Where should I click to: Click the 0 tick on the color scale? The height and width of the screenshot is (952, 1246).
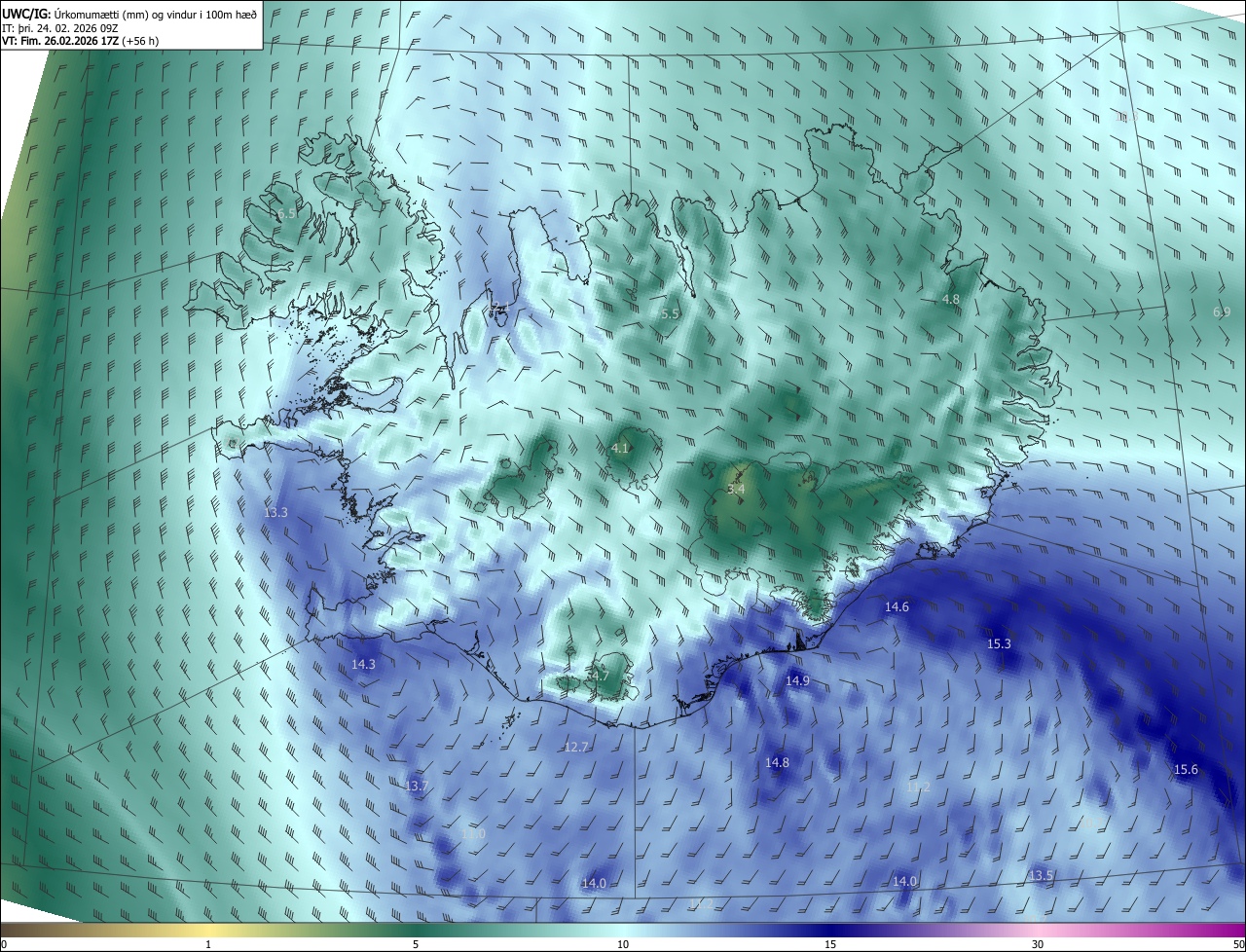(x=4, y=944)
